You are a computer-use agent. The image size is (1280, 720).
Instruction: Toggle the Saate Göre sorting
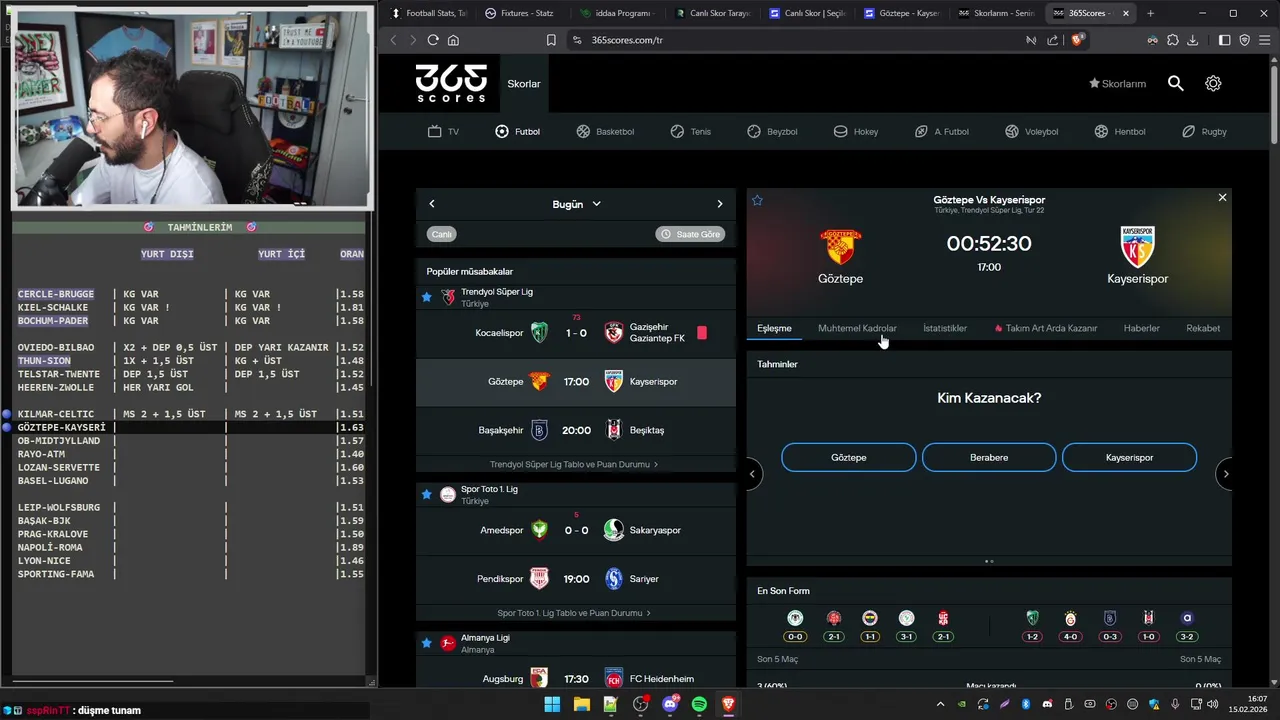tap(690, 234)
